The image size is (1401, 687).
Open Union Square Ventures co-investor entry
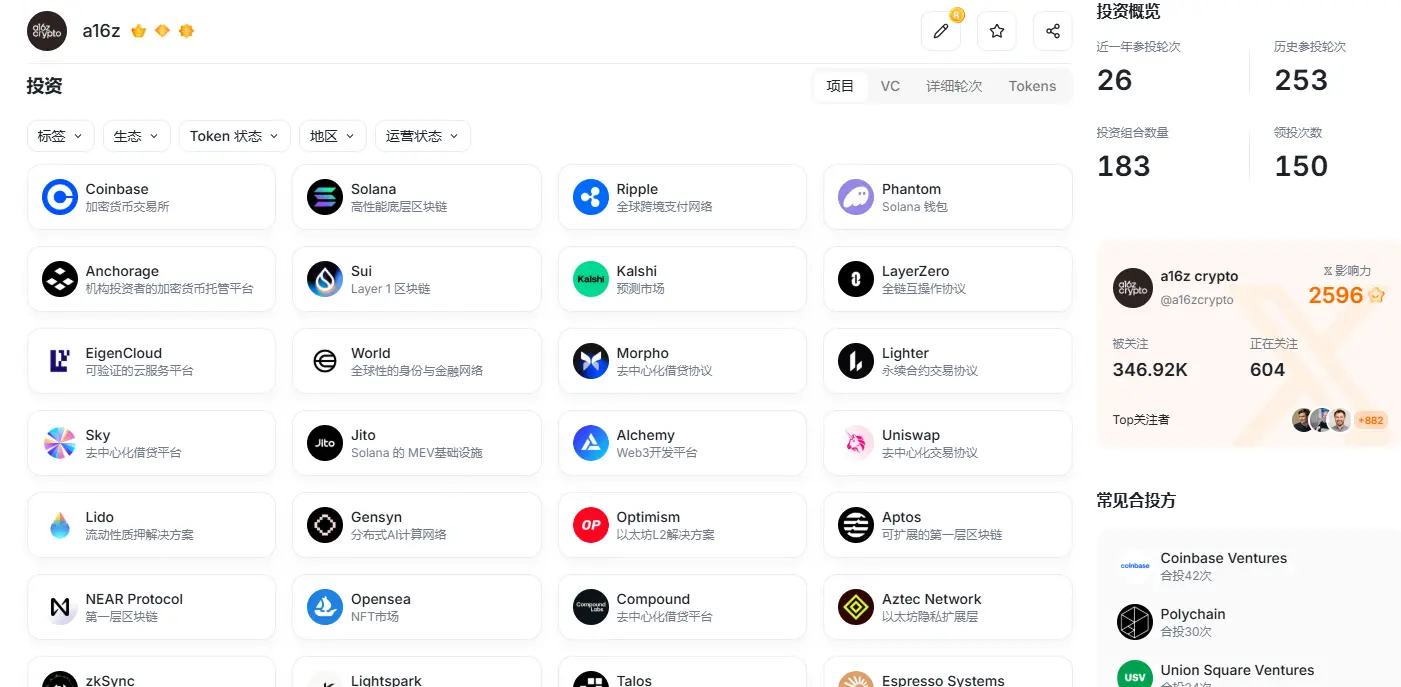pyautogui.click(x=1249, y=674)
